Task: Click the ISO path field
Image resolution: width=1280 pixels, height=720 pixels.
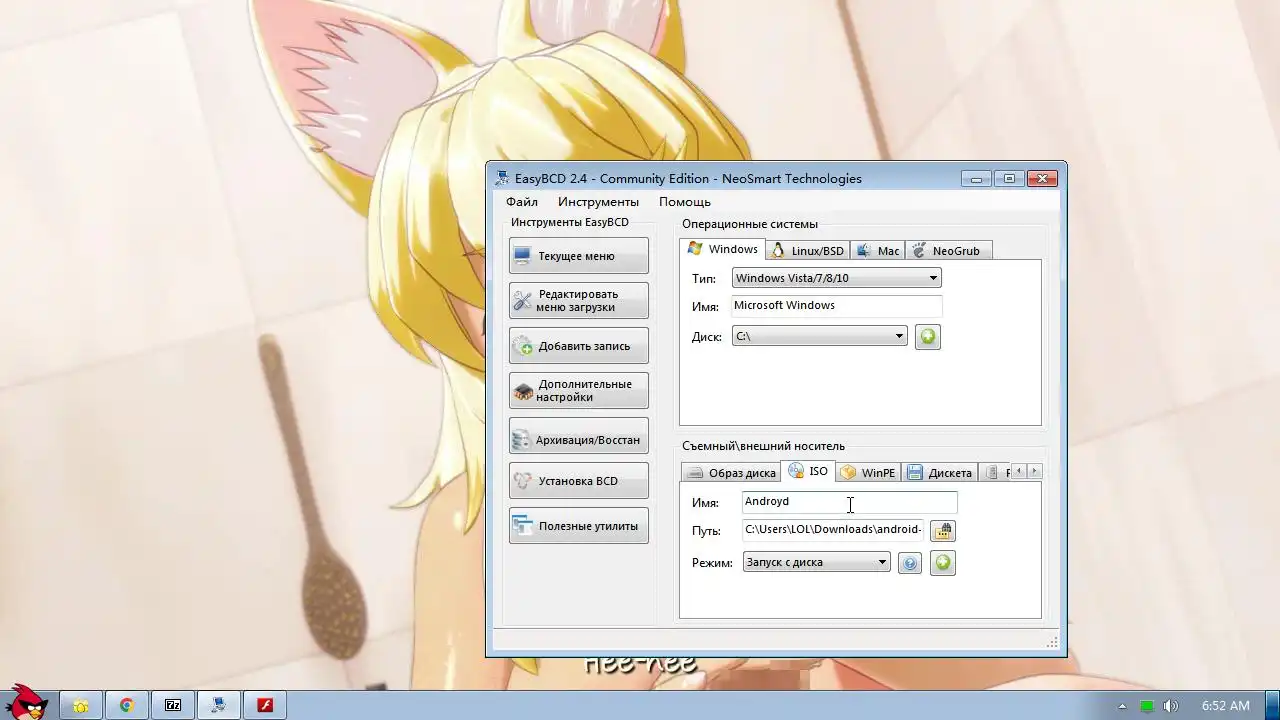Action: (x=833, y=530)
